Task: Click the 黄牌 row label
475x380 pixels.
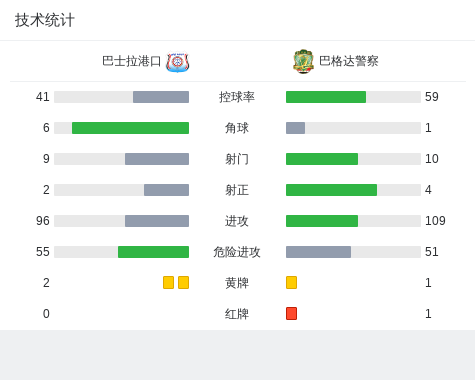Action: pos(237,283)
